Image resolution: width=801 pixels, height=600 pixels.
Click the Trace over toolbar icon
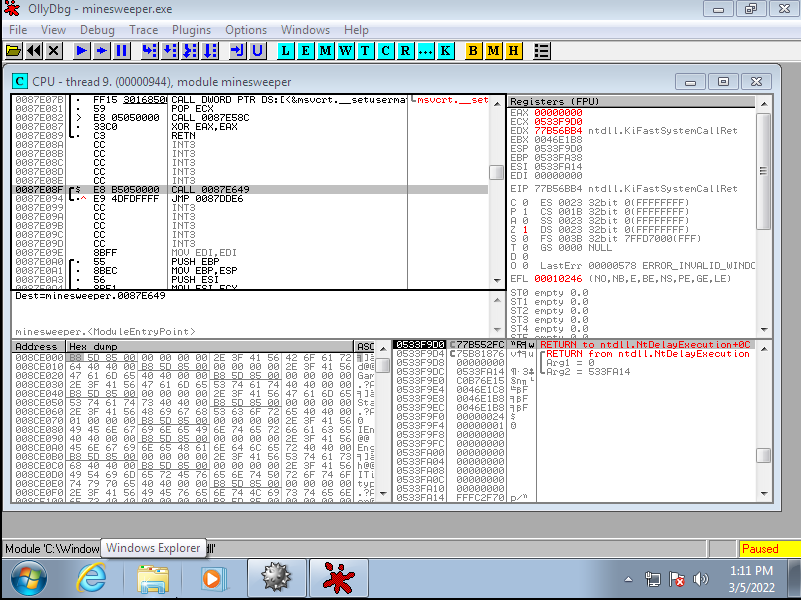coord(210,51)
